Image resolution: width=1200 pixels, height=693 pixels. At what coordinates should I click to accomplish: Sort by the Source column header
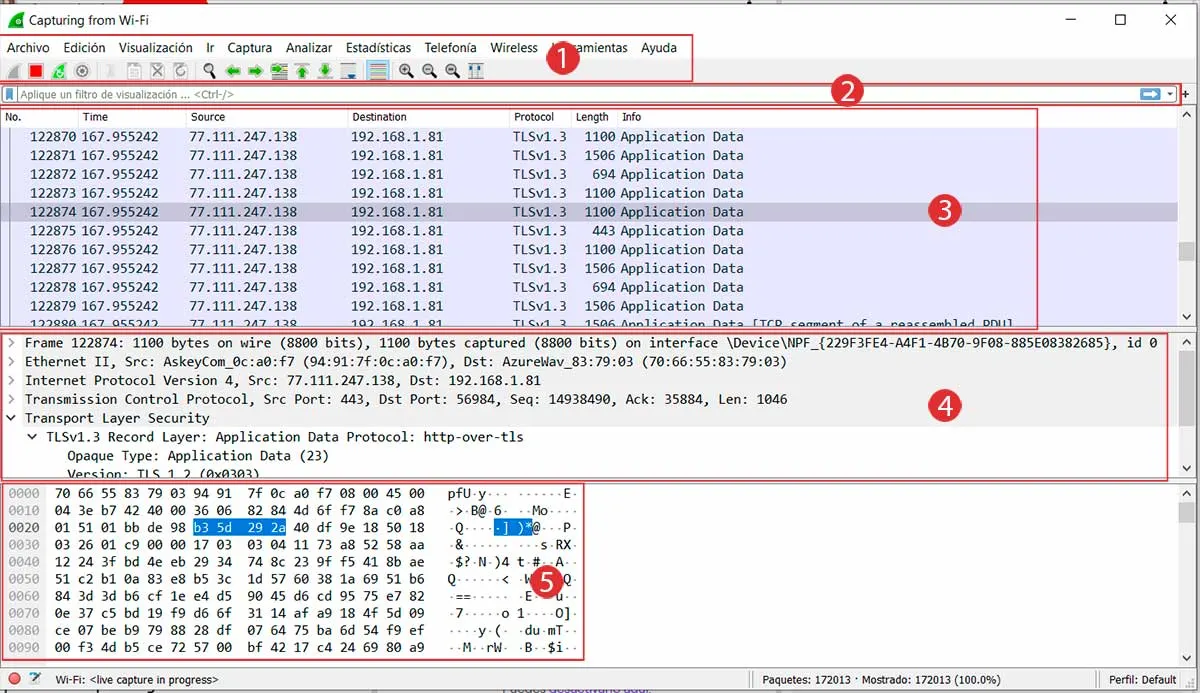coord(267,117)
